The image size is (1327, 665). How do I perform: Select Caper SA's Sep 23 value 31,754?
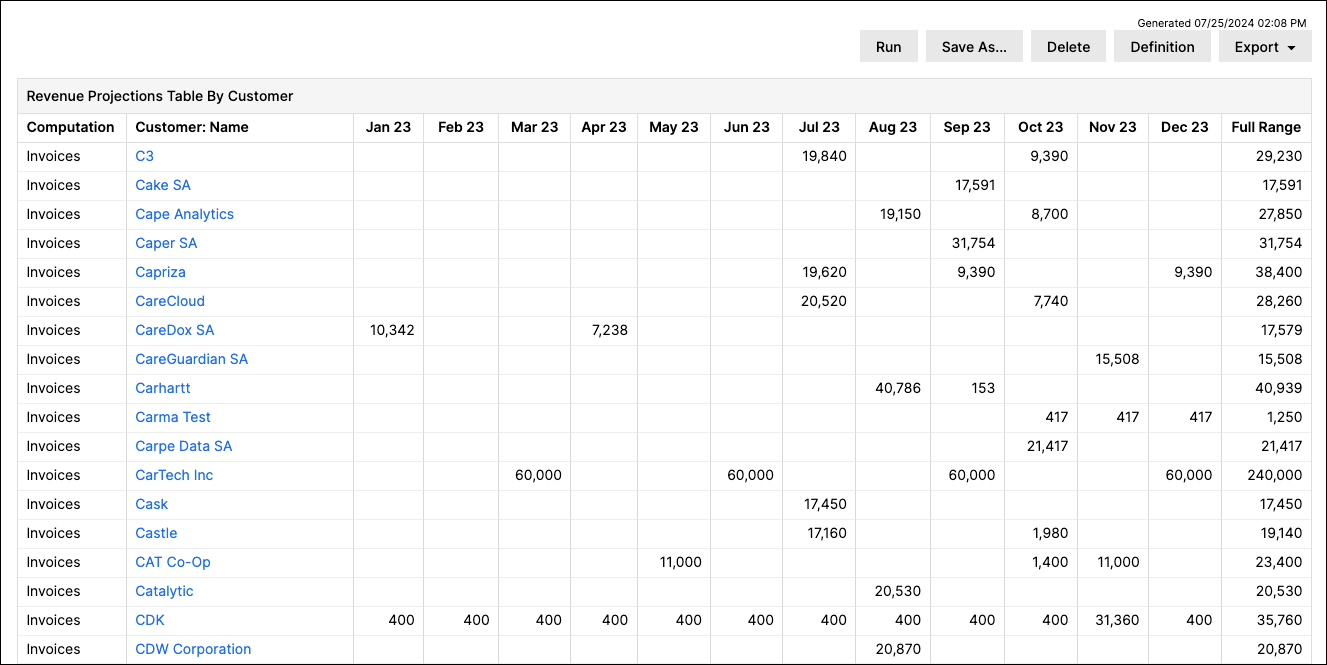pos(975,243)
